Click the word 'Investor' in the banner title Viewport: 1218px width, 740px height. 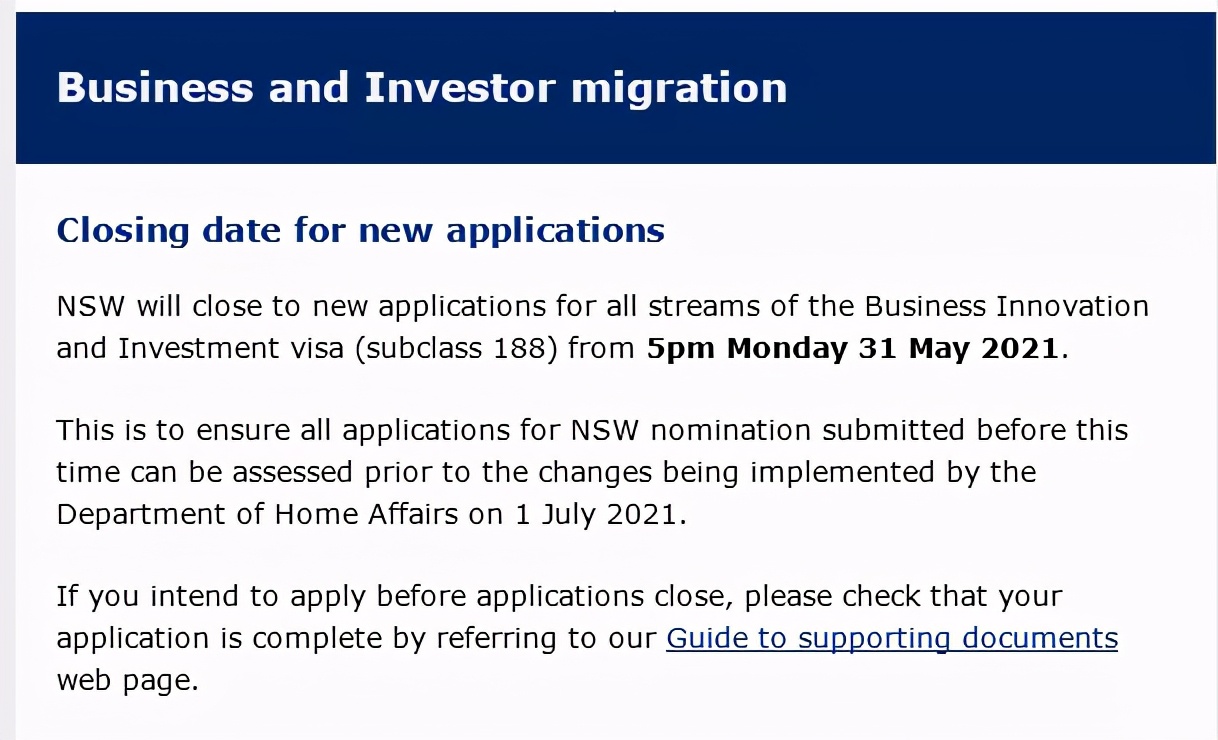click(459, 88)
